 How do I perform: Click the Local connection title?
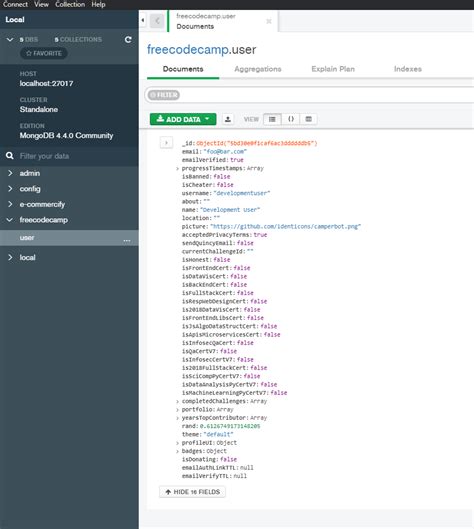[x=15, y=20]
